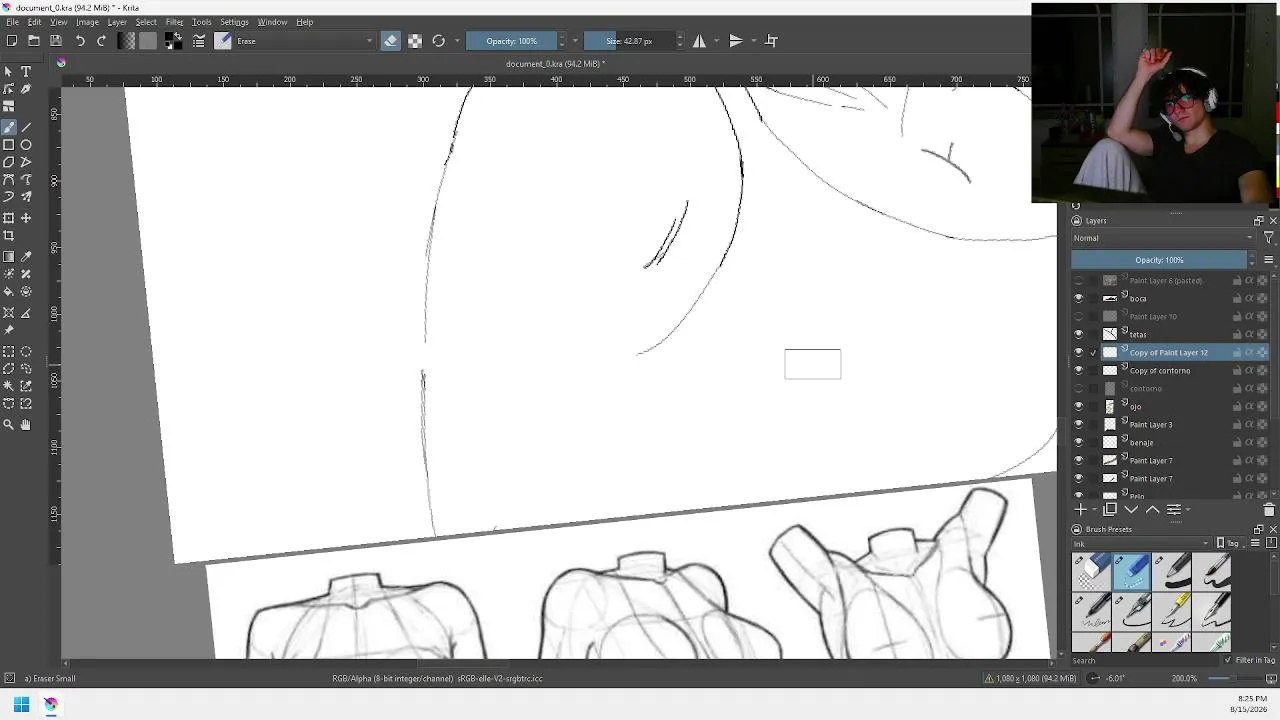Select the Pan hand tool
The height and width of the screenshot is (720, 1280).
click(x=26, y=425)
